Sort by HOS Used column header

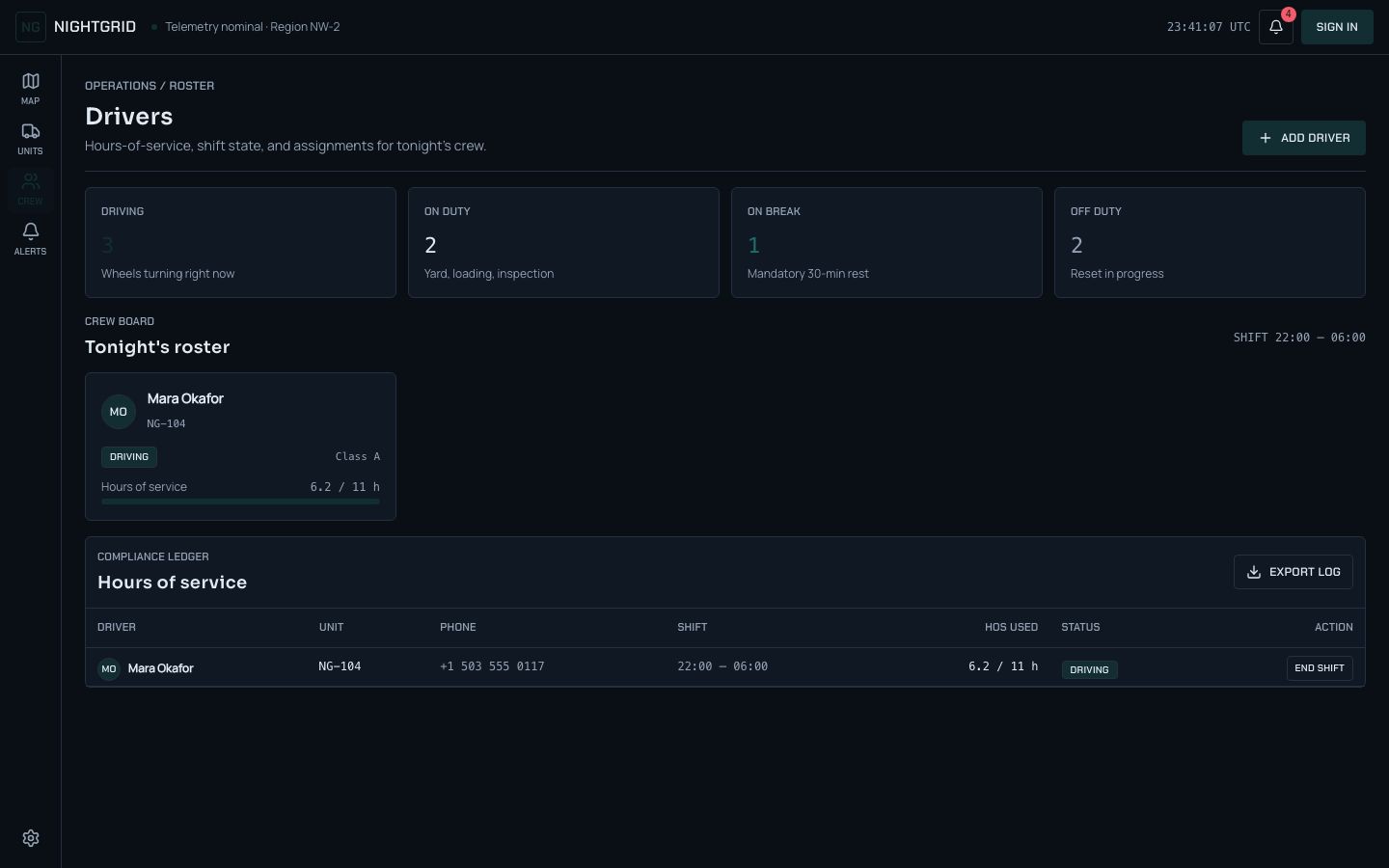point(1011,627)
